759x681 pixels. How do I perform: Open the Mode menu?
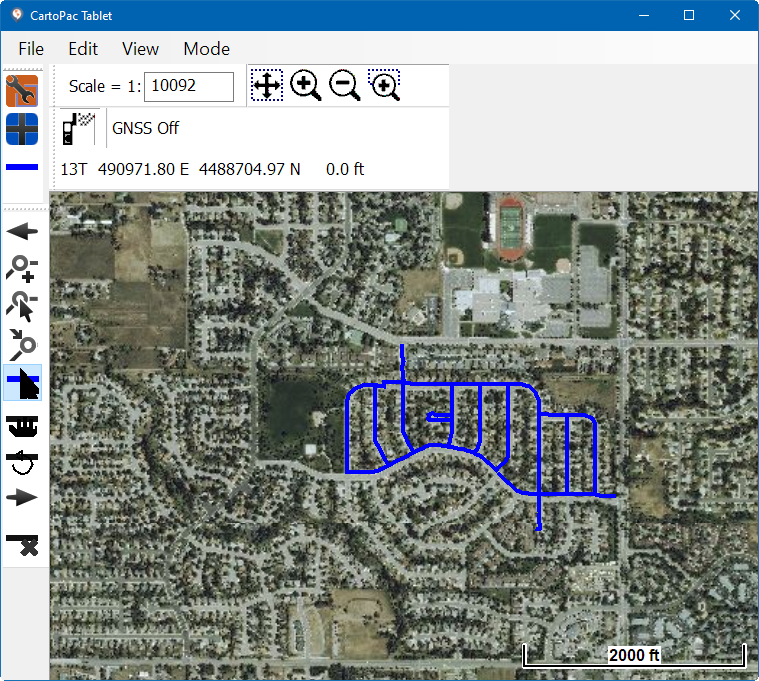click(206, 49)
